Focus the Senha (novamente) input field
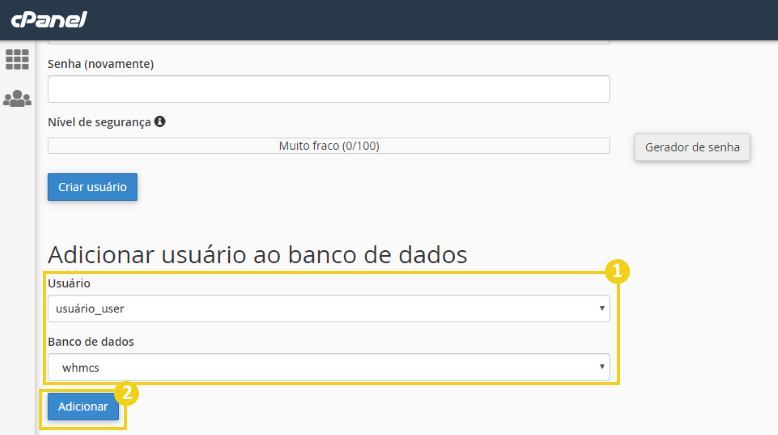Viewport: 778px width, 435px height. 328,89
